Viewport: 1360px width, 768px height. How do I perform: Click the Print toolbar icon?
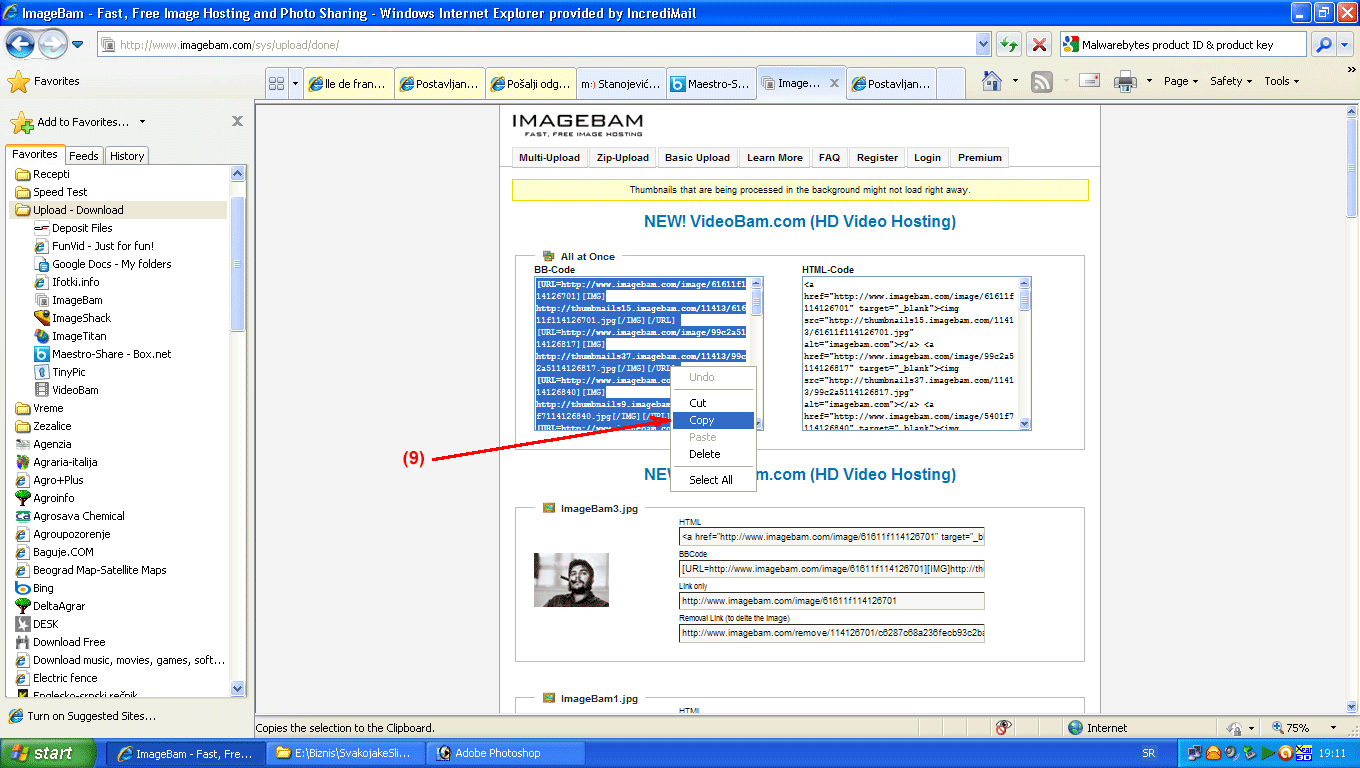tap(1126, 81)
